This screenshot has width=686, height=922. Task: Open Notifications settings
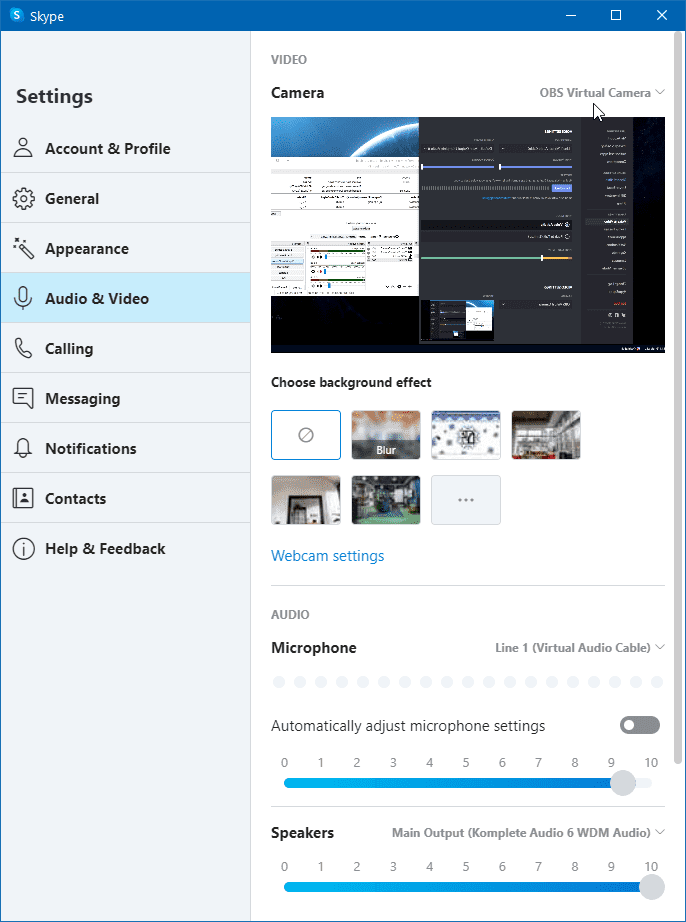[126, 448]
